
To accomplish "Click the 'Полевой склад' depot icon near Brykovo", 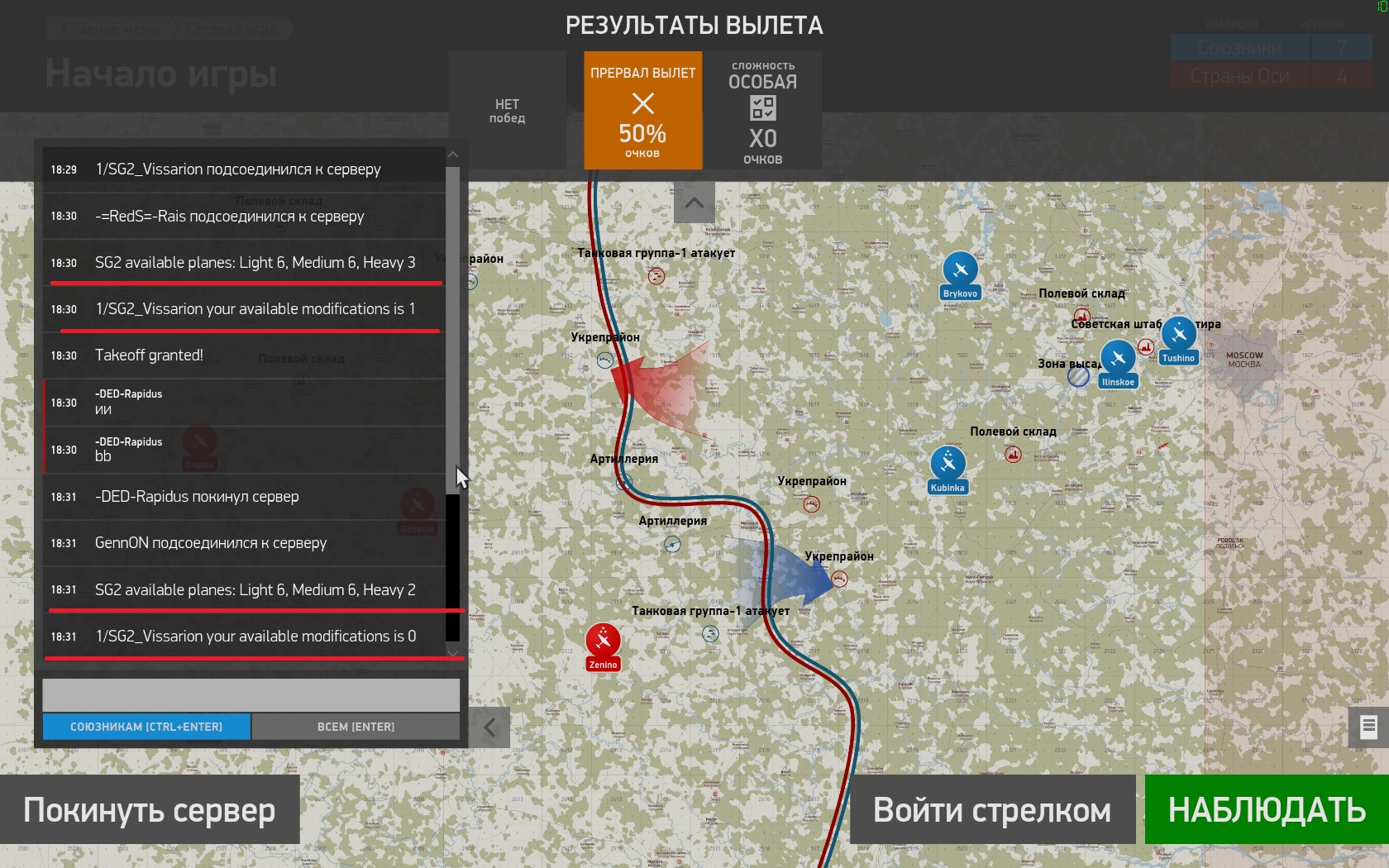I will tap(1081, 316).
